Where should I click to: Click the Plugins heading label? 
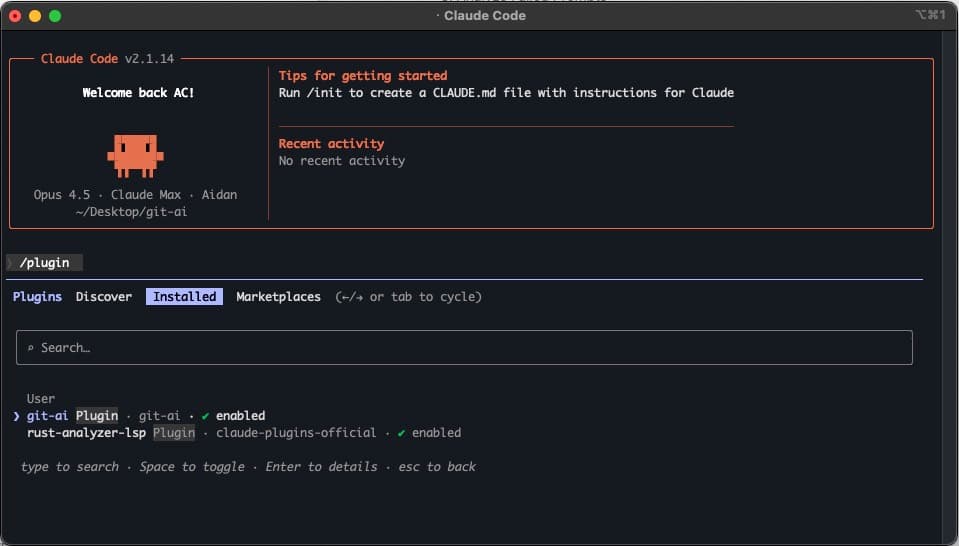37,297
